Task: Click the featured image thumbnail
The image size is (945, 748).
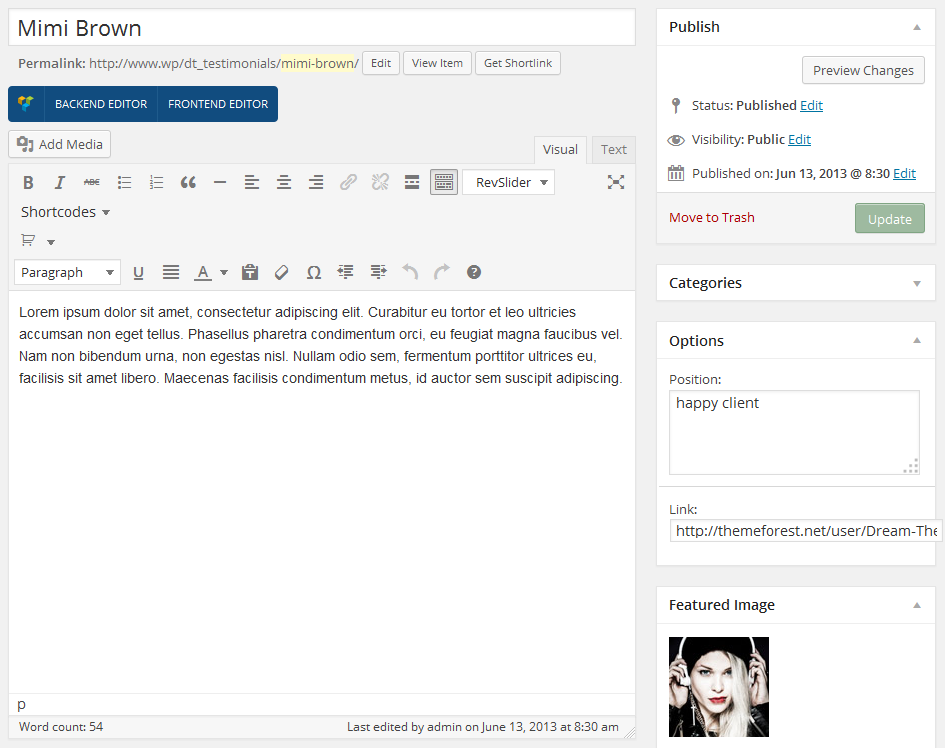Action: (x=718, y=686)
